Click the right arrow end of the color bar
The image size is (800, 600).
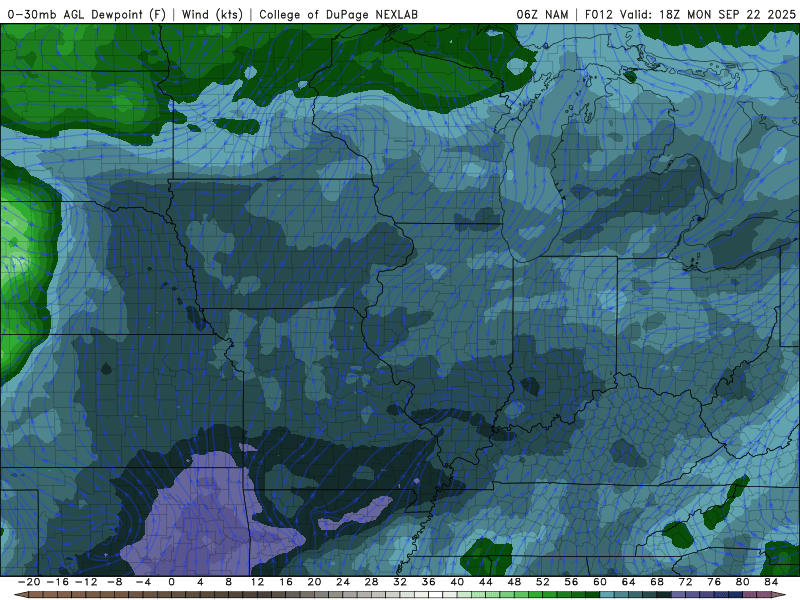780,595
